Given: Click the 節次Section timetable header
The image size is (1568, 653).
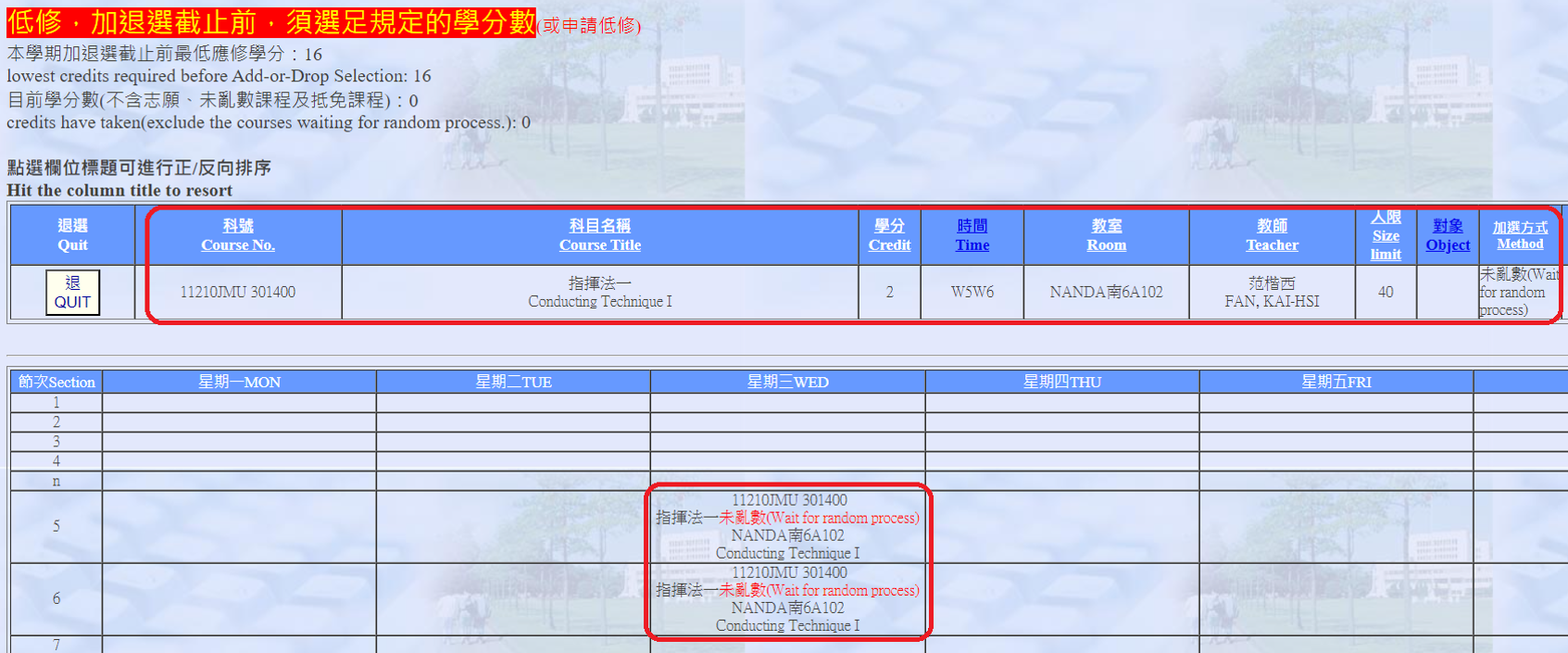Looking at the screenshot, I should [x=56, y=382].
